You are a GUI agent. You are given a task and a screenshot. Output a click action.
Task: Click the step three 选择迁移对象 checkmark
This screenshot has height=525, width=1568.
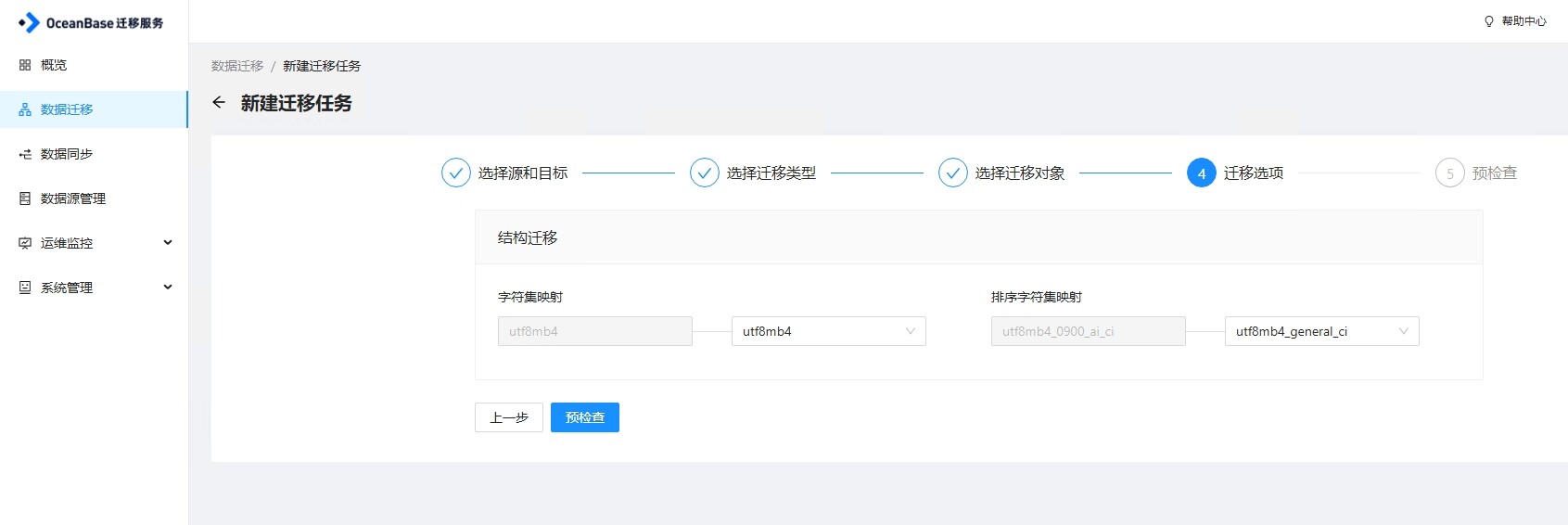pos(953,173)
